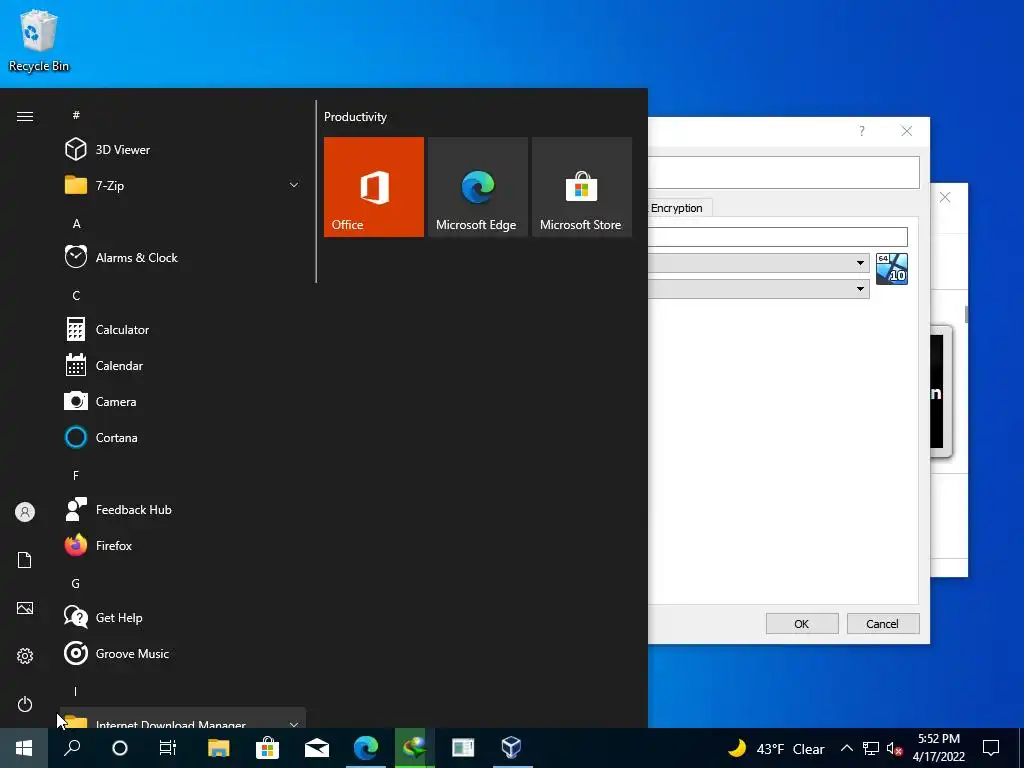Open the clock showing 5:52 PM
Image resolution: width=1024 pixels, height=768 pixels.
point(939,748)
